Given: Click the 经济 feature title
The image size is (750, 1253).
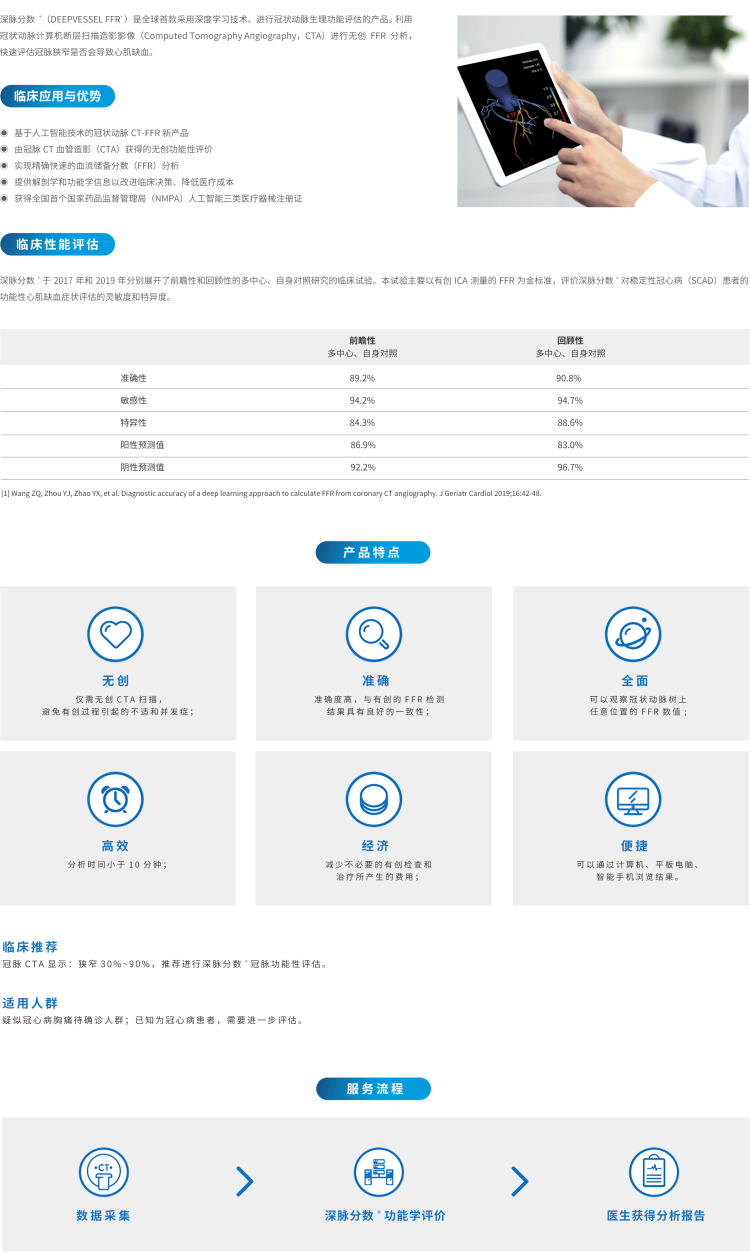Looking at the screenshot, I should click(375, 845).
